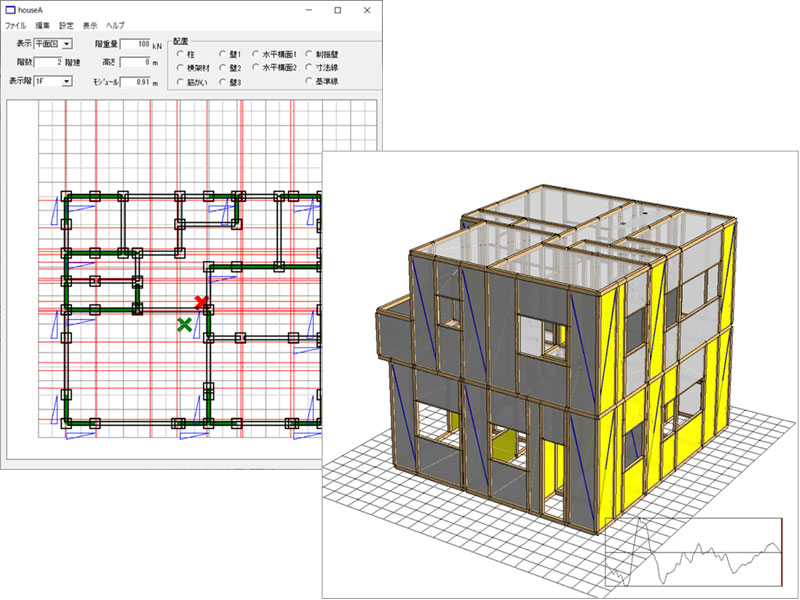Choose the 制振壁 radio button
Viewport: 800px width, 600px height.
coord(310,53)
